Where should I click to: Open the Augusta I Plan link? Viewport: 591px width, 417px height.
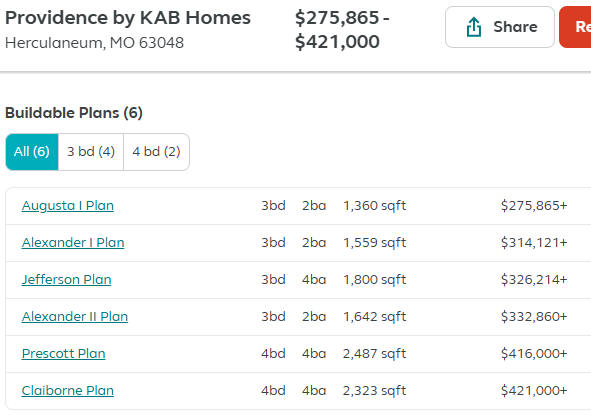coord(68,205)
